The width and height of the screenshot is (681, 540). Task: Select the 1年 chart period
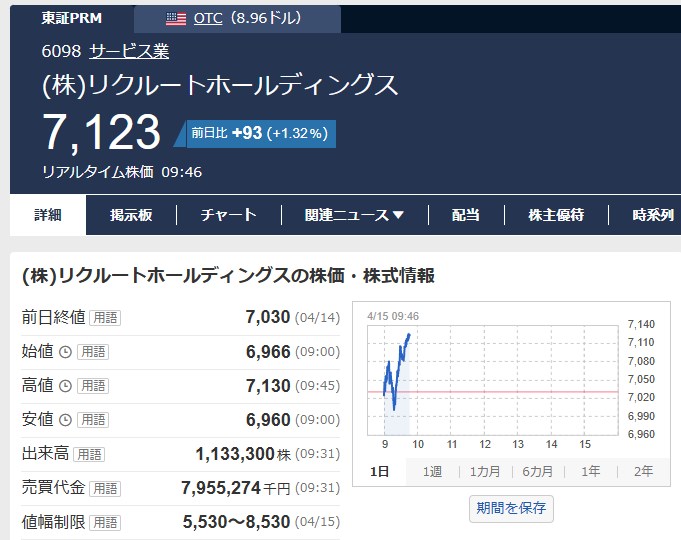pos(591,471)
